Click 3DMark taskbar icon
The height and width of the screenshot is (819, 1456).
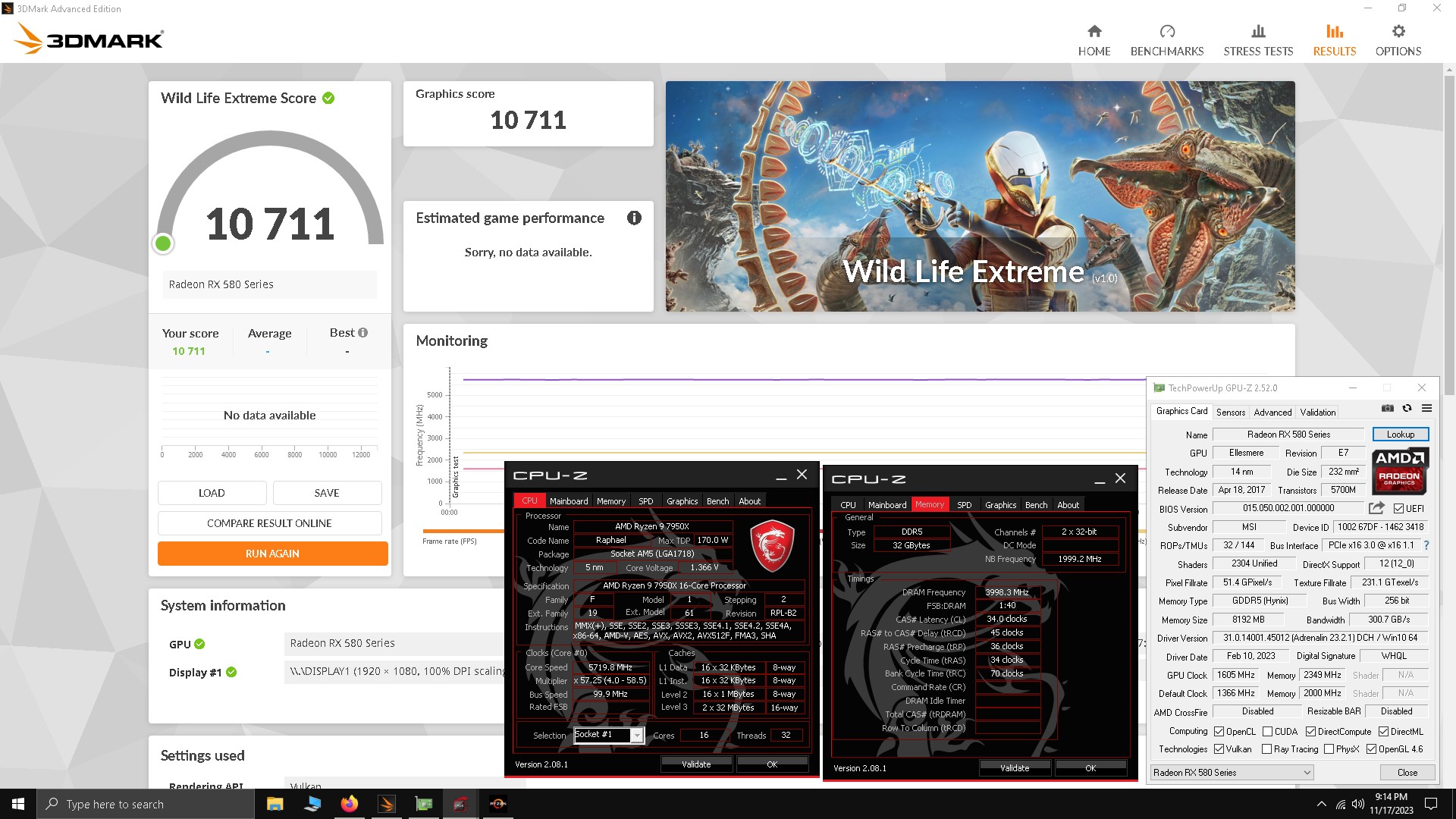(x=386, y=804)
